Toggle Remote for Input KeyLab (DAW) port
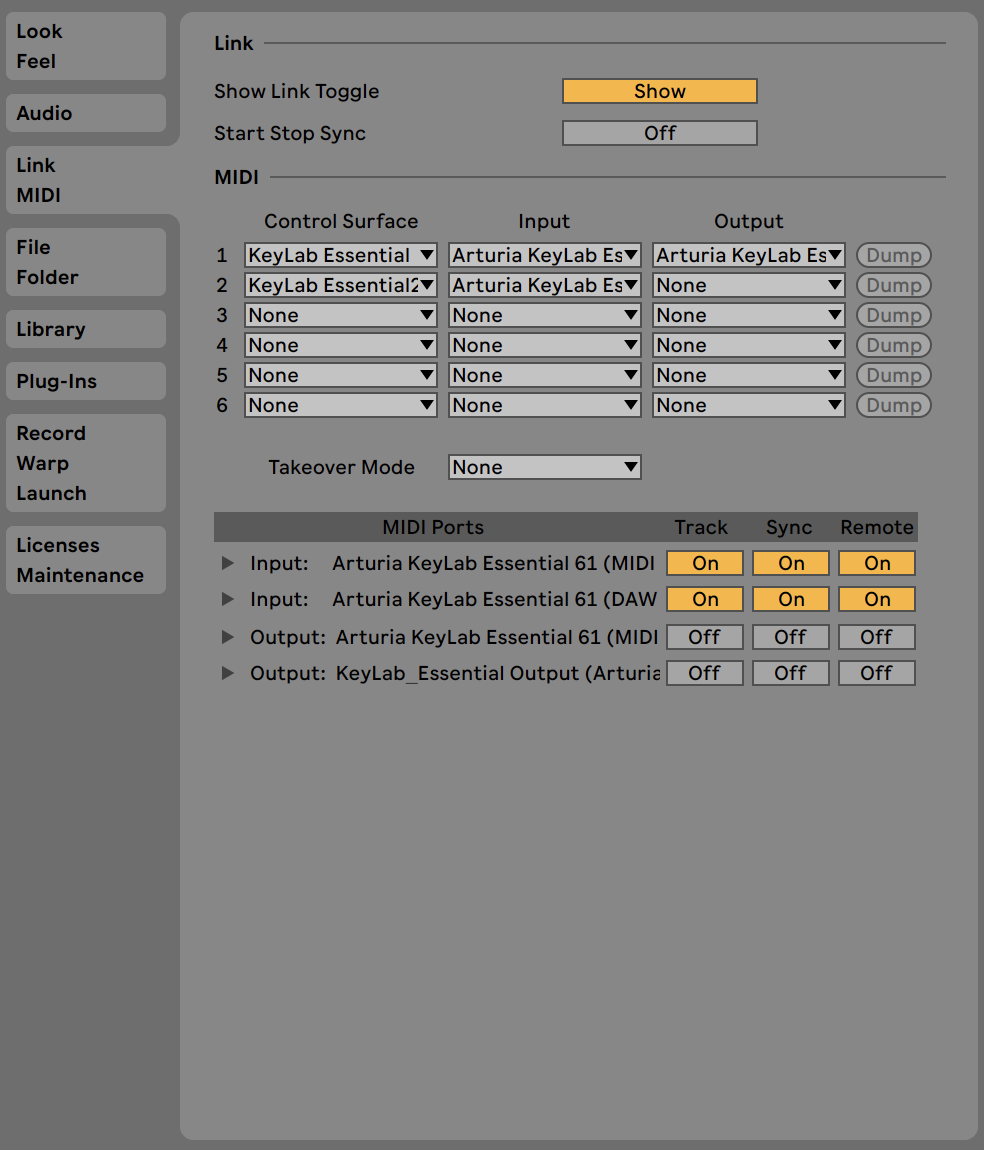 877,599
